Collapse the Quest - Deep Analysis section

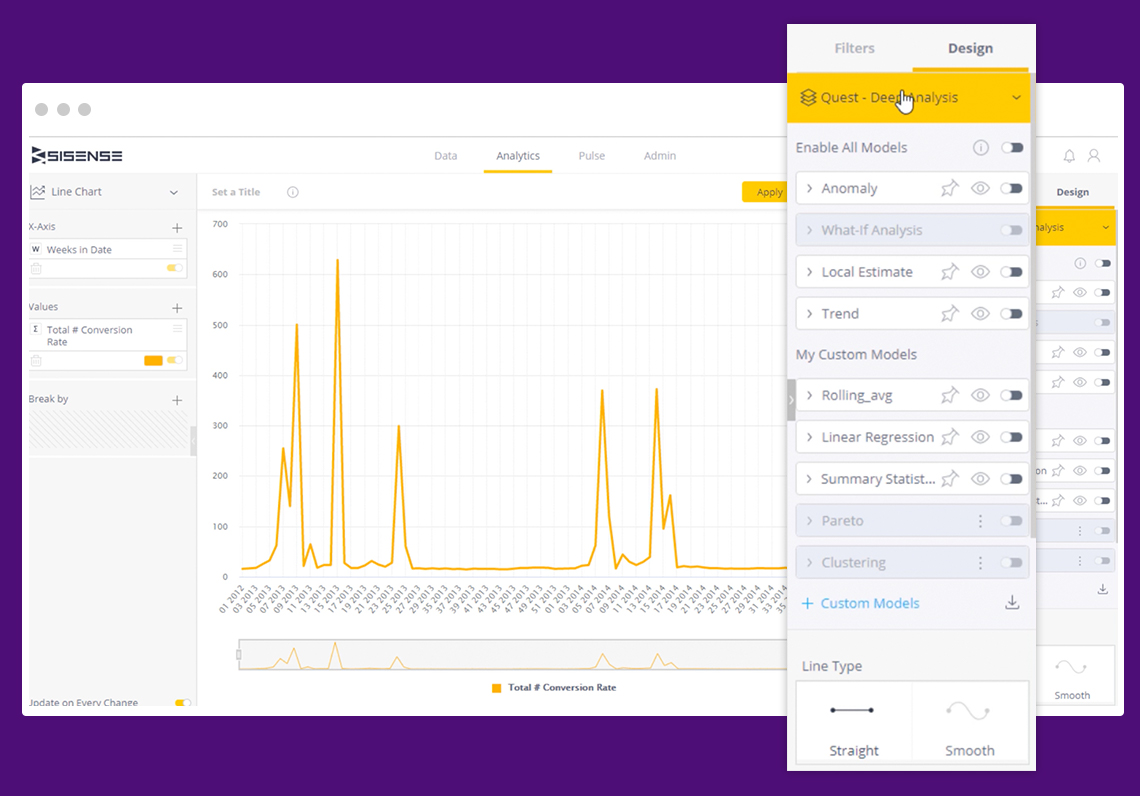pyautogui.click(x=1016, y=98)
